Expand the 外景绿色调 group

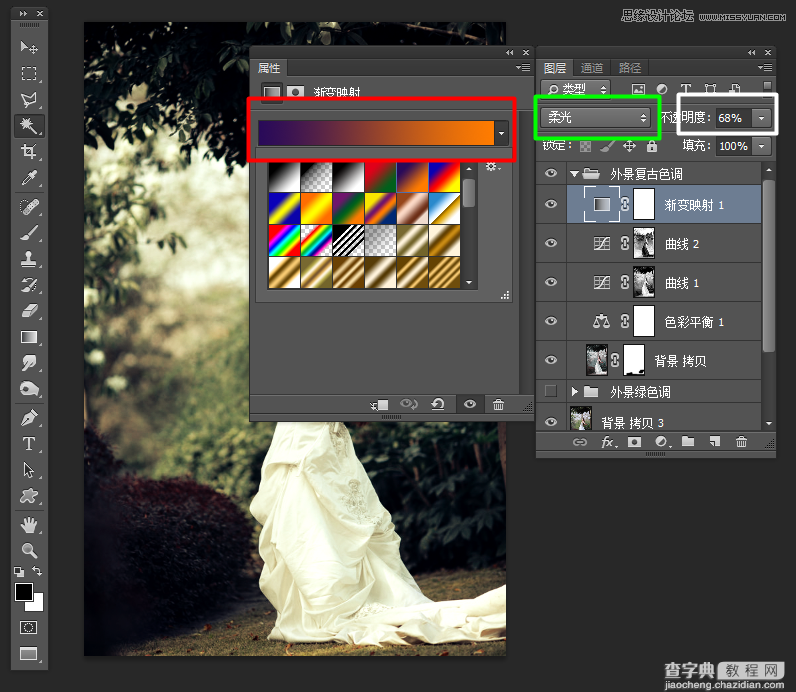pos(574,391)
